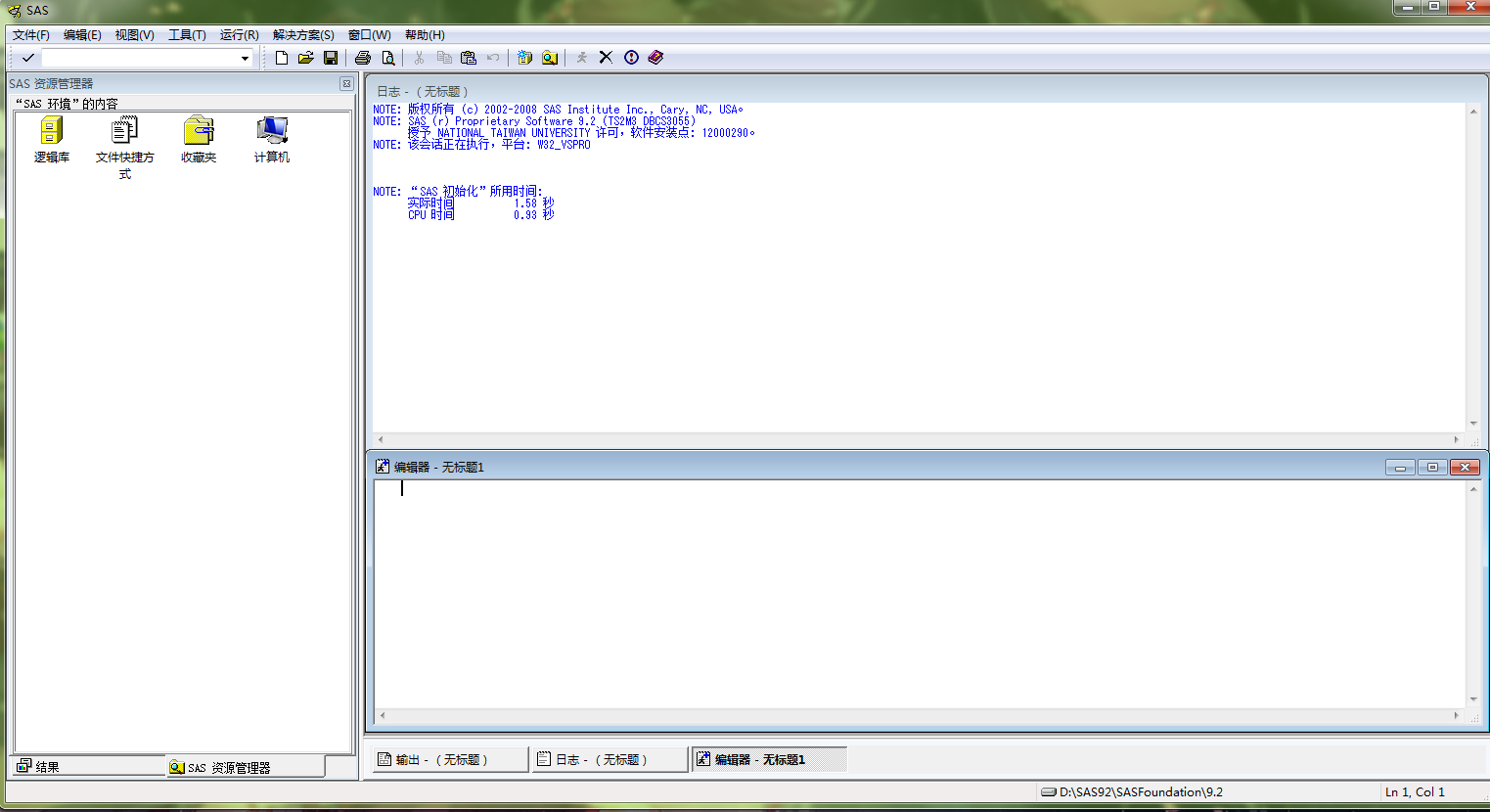Click the Ln 1, Col 1 status indicator
1490x812 pixels.
pyautogui.click(x=1415, y=792)
